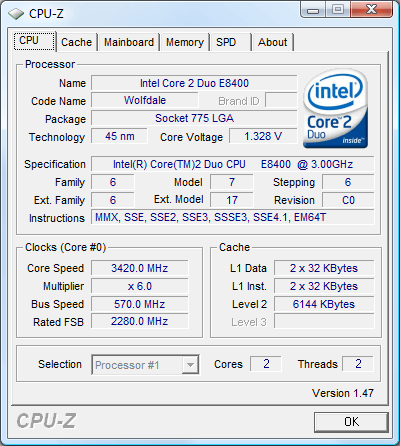Switch to the Memory tab
The height and width of the screenshot is (446, 400).
tap(185, 42)
